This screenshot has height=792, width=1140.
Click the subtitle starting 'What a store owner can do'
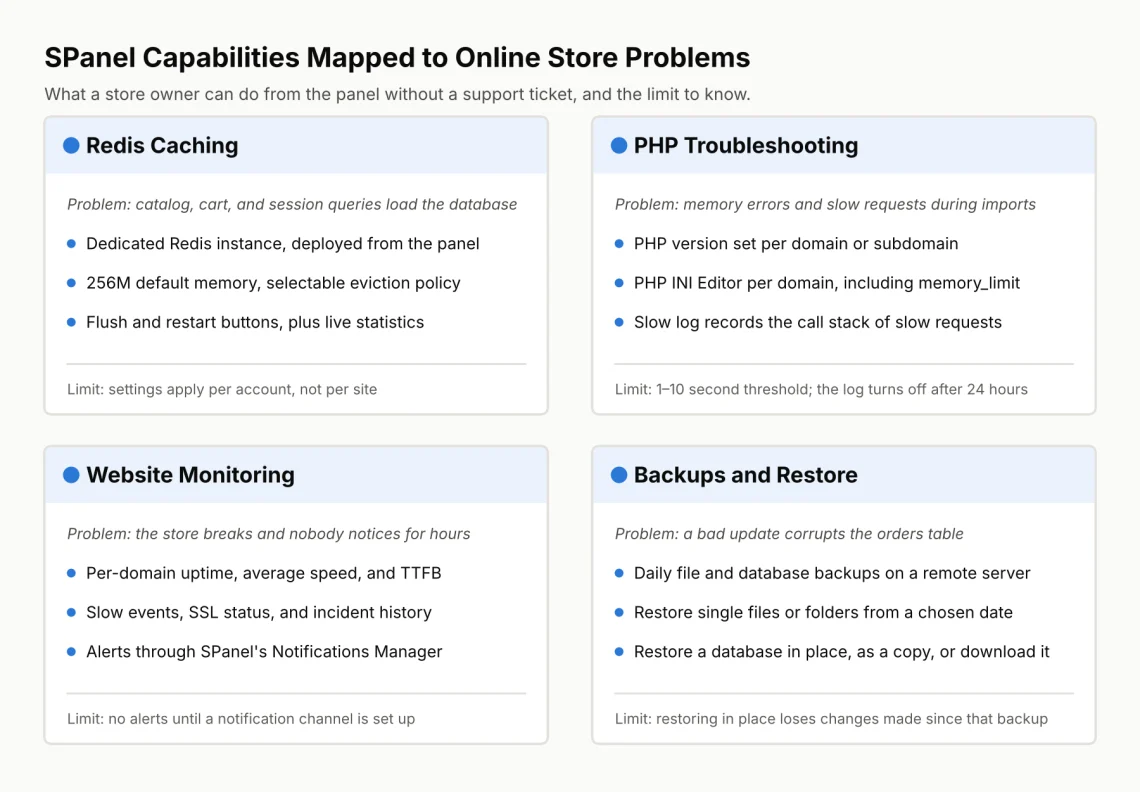click(397, 95)
